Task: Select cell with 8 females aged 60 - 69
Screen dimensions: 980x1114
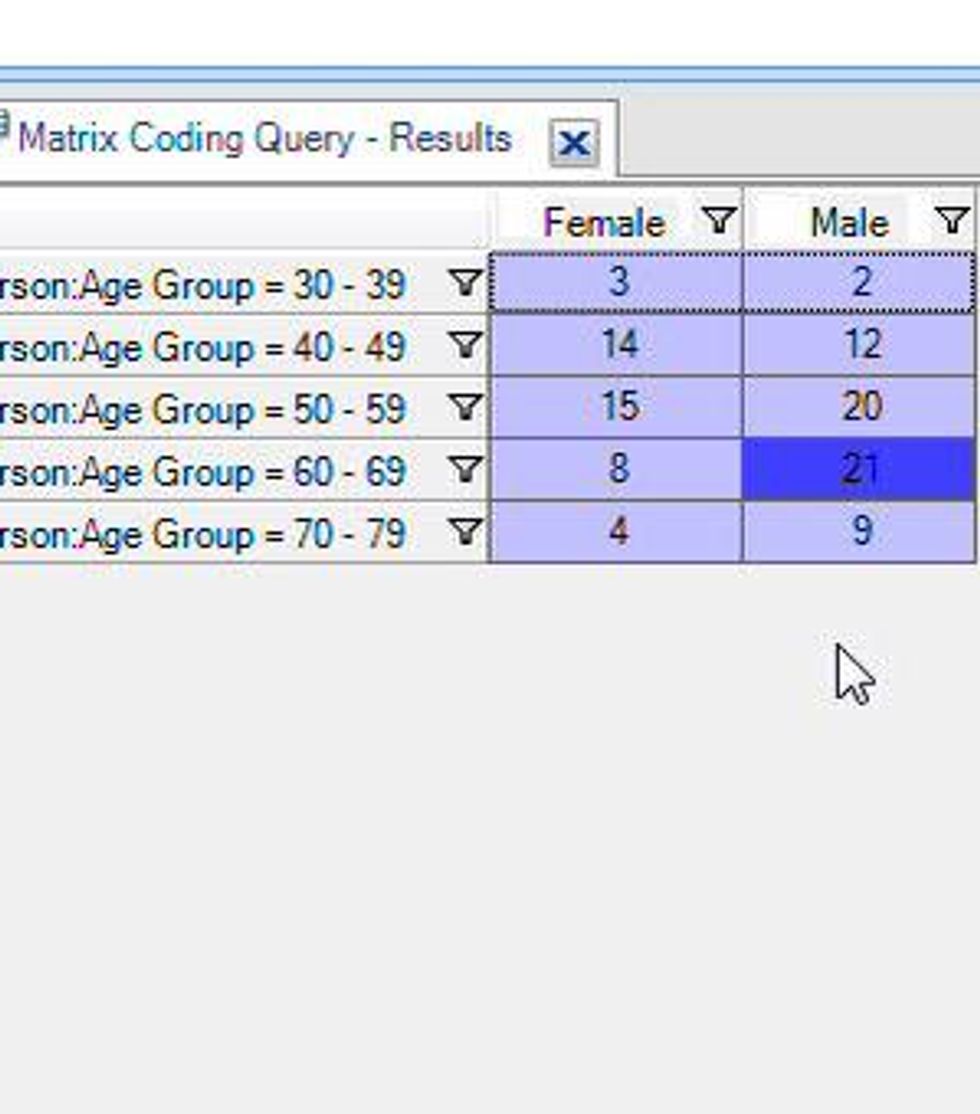Action: (x=617, y=470)
